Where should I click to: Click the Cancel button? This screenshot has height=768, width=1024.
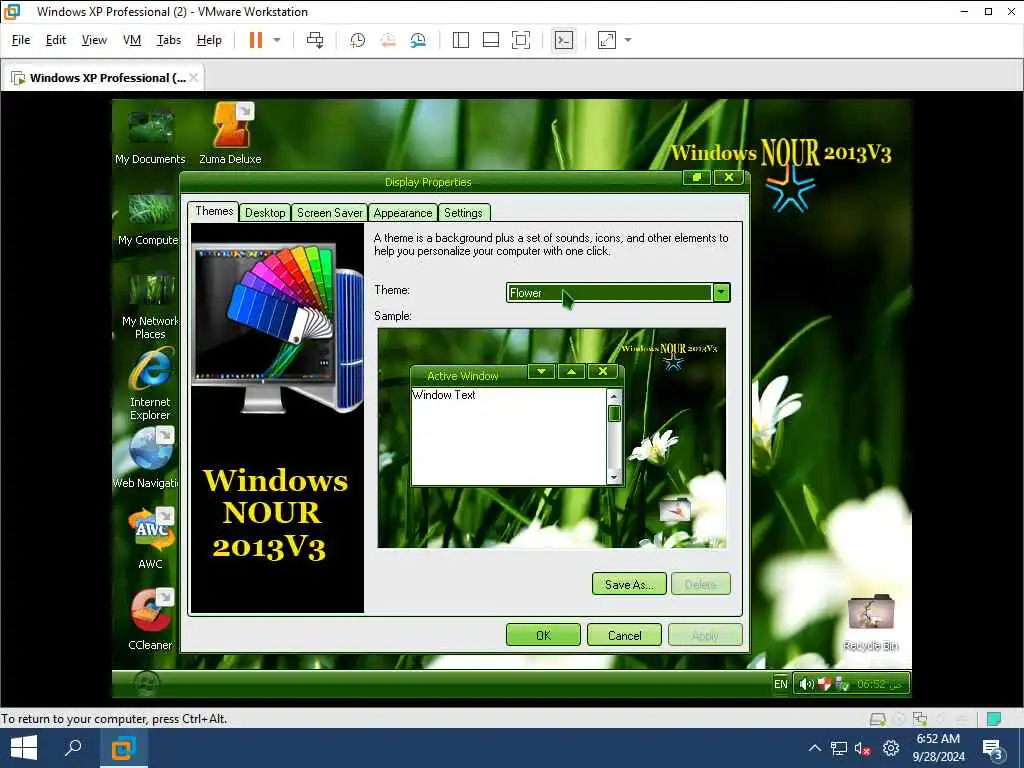tap(624, 635)
